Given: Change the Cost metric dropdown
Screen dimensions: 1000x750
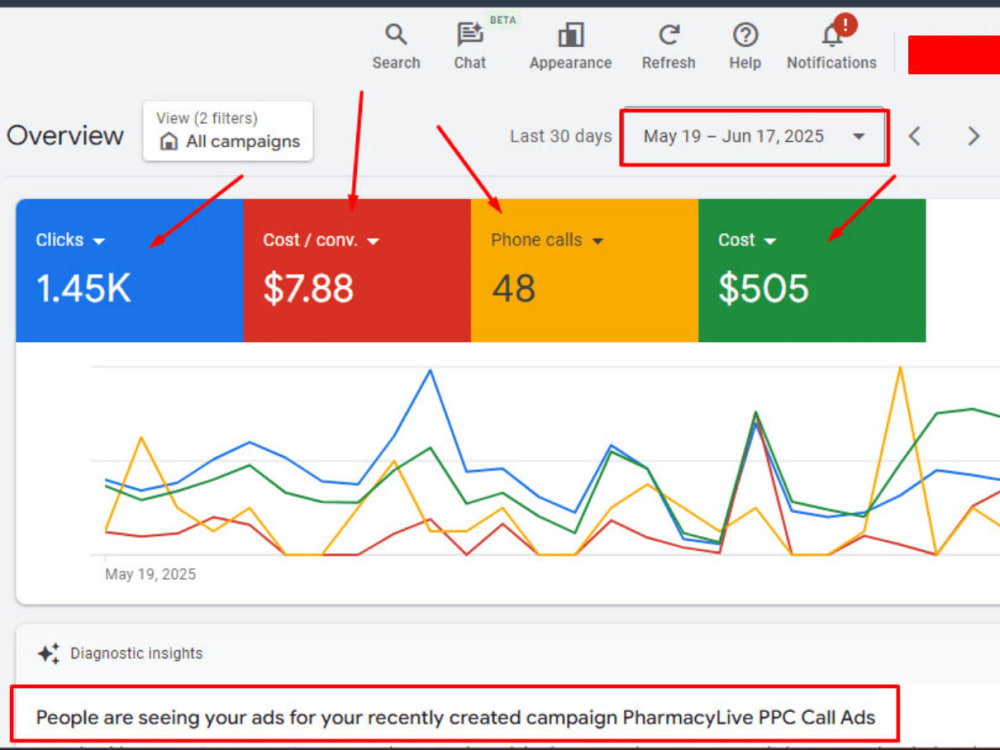Looking at the screenshot, I should 747,240.
